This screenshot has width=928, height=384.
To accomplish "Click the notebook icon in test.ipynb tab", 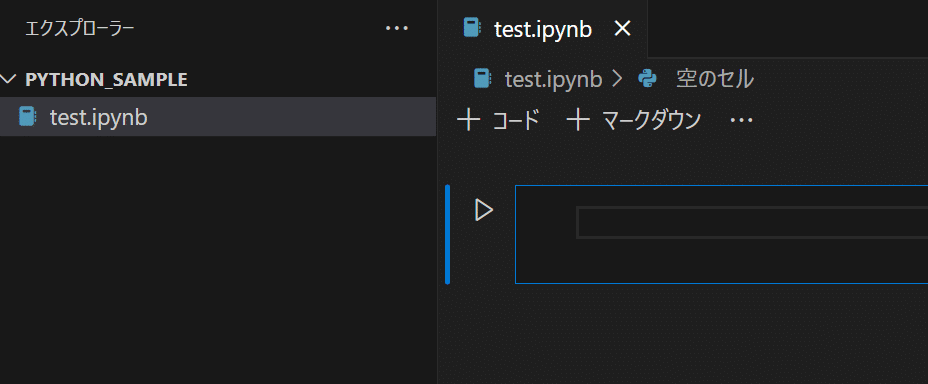I will [471, 28].
